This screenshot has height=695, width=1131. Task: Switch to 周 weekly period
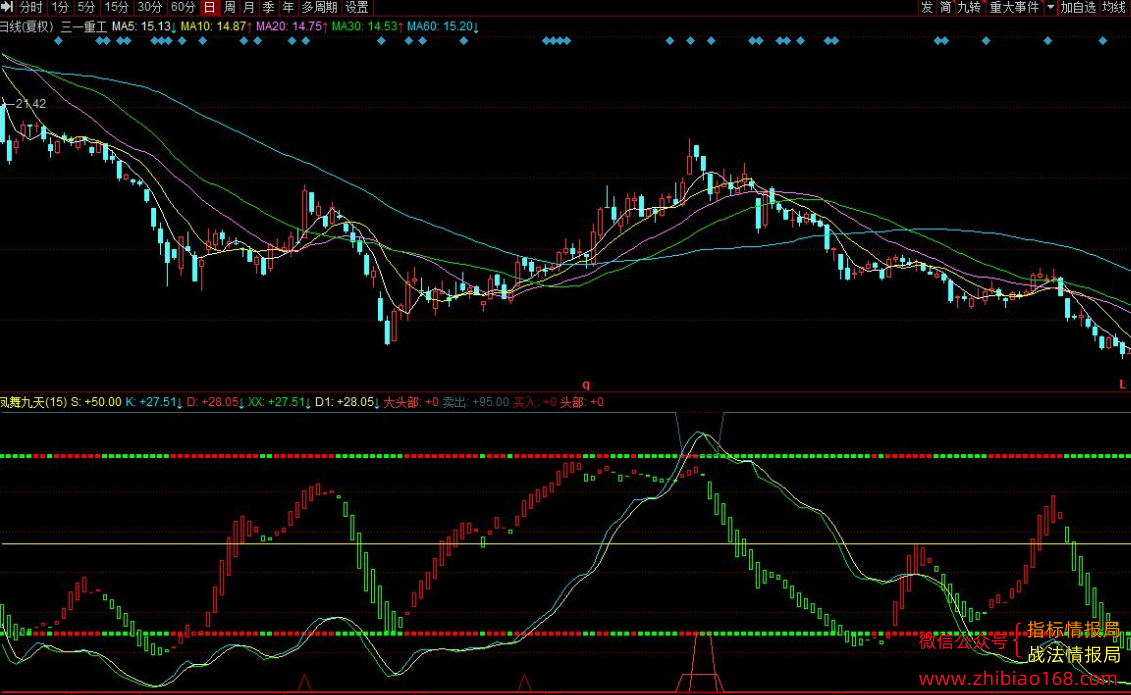pos(229,7)
